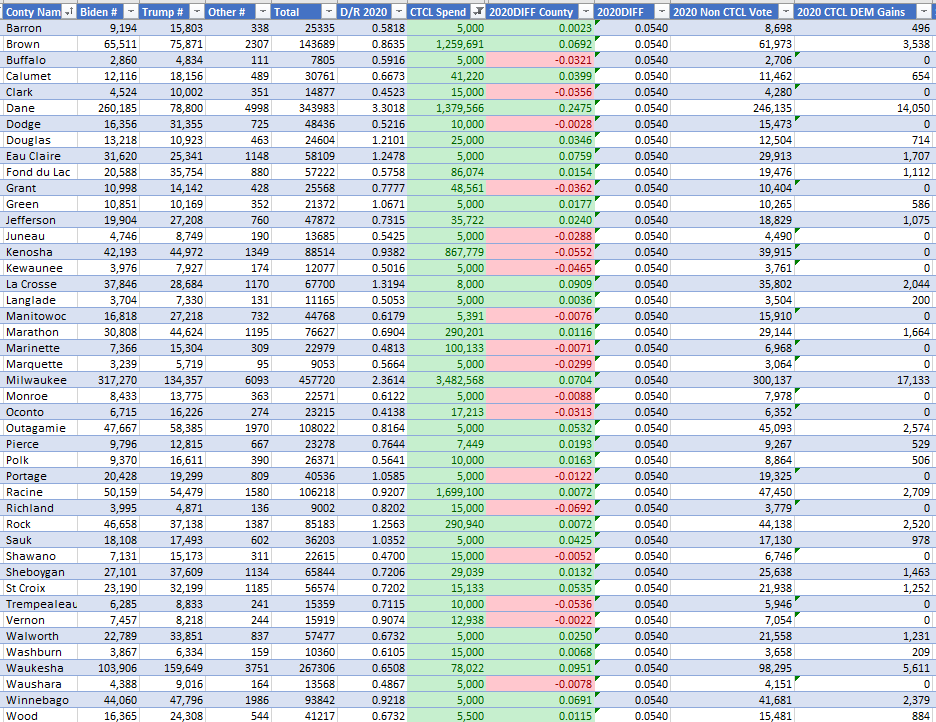Select Non CTCL Vote value 300,137

click(732, 380)
